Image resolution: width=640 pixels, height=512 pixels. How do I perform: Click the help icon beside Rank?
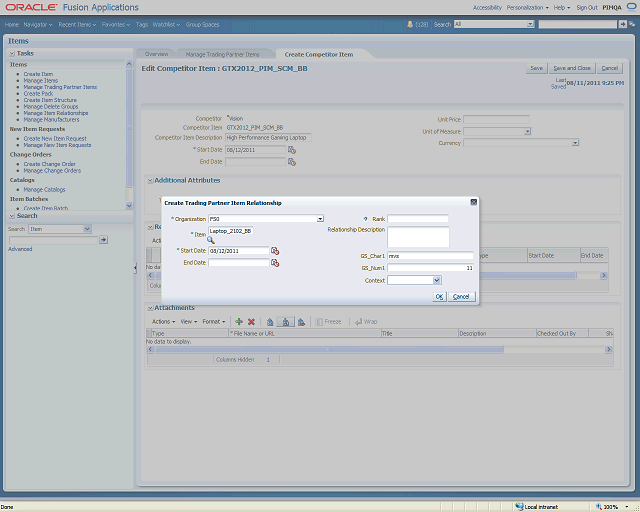366,218
